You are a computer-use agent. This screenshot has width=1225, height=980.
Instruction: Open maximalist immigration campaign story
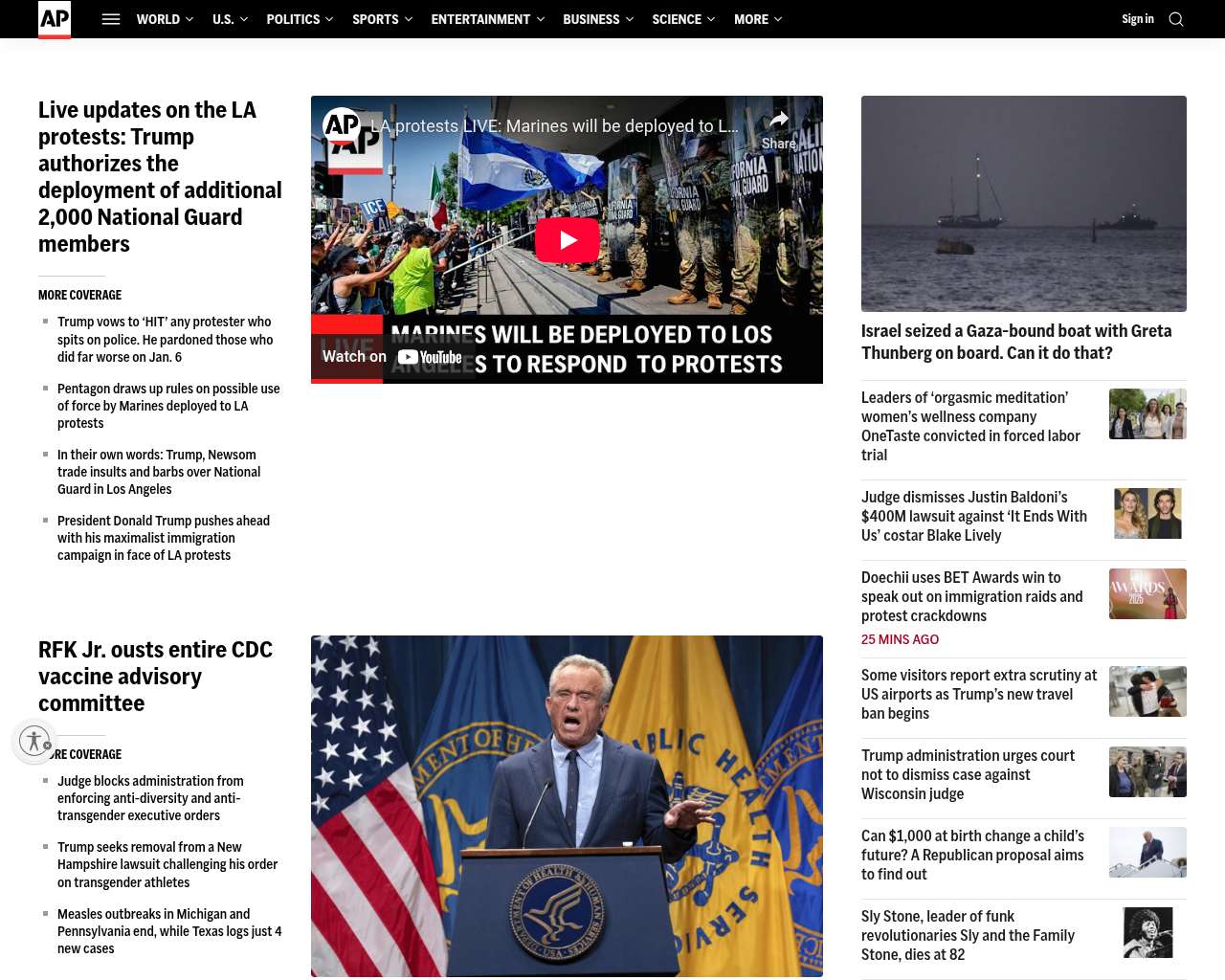click(164, 538)
